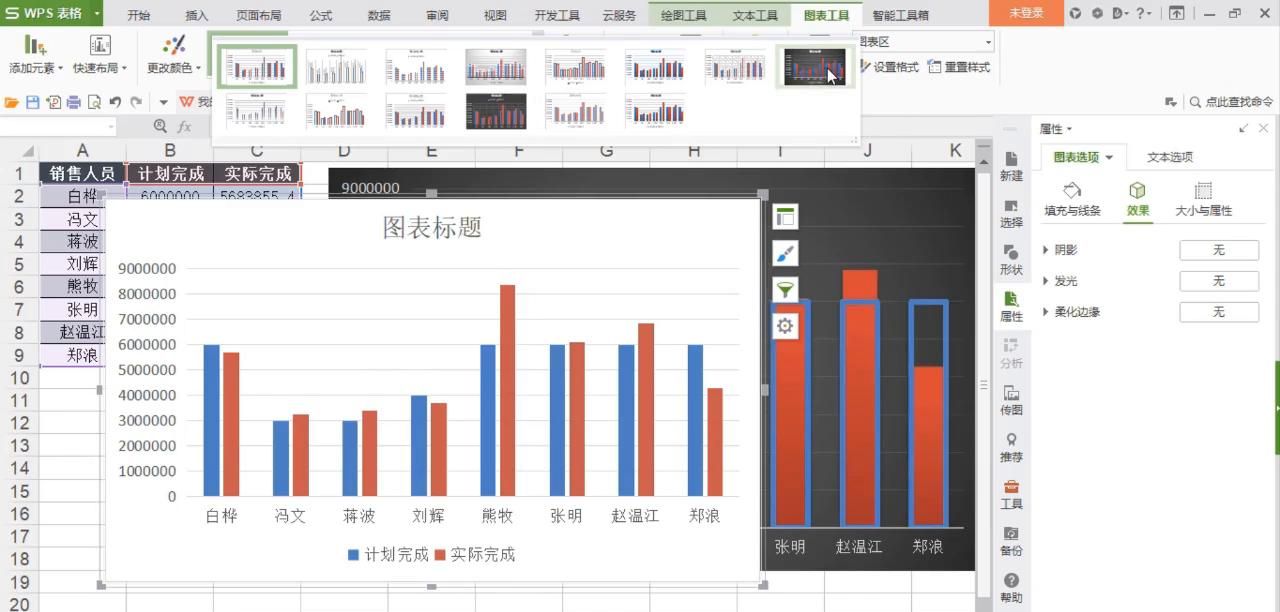Click the gear settings icon next to the chart
Screen dimensions: 1280x612
[x=786, y=325]
